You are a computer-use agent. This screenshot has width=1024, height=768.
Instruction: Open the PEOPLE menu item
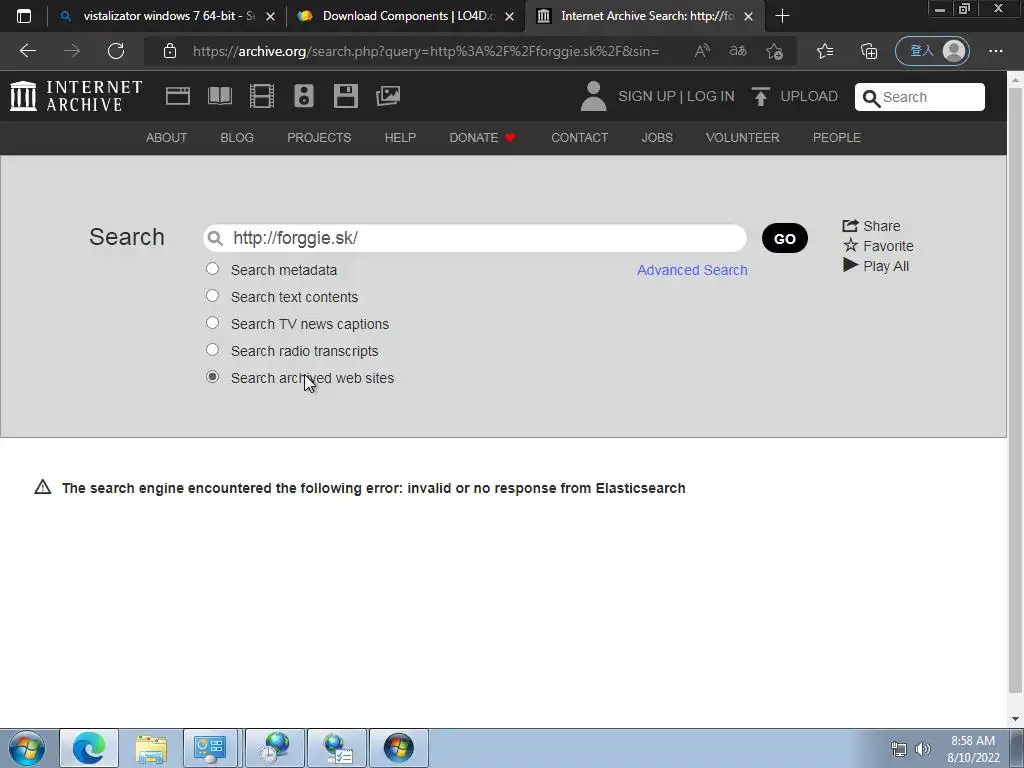[x=836, y=138]
